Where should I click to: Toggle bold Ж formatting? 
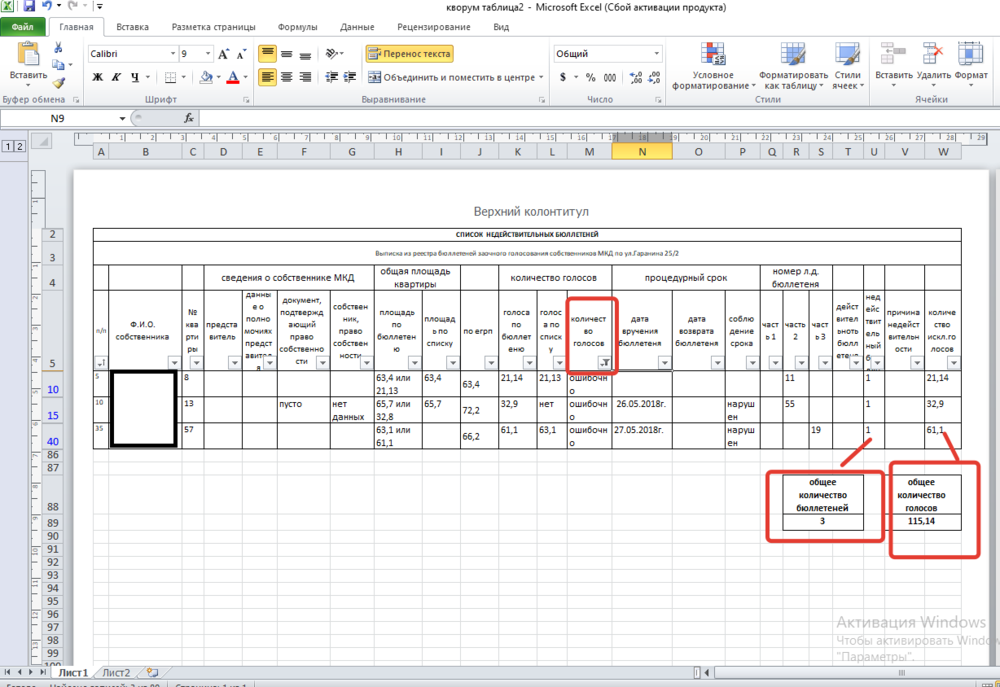[97, 77]
